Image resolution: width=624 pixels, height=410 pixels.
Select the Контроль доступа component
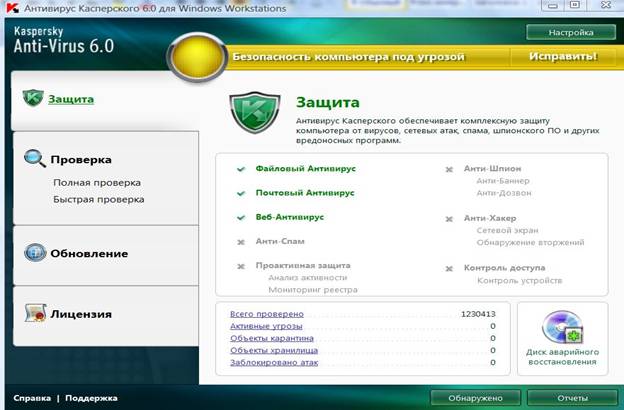pyautogui.click(x=504, y=268)
